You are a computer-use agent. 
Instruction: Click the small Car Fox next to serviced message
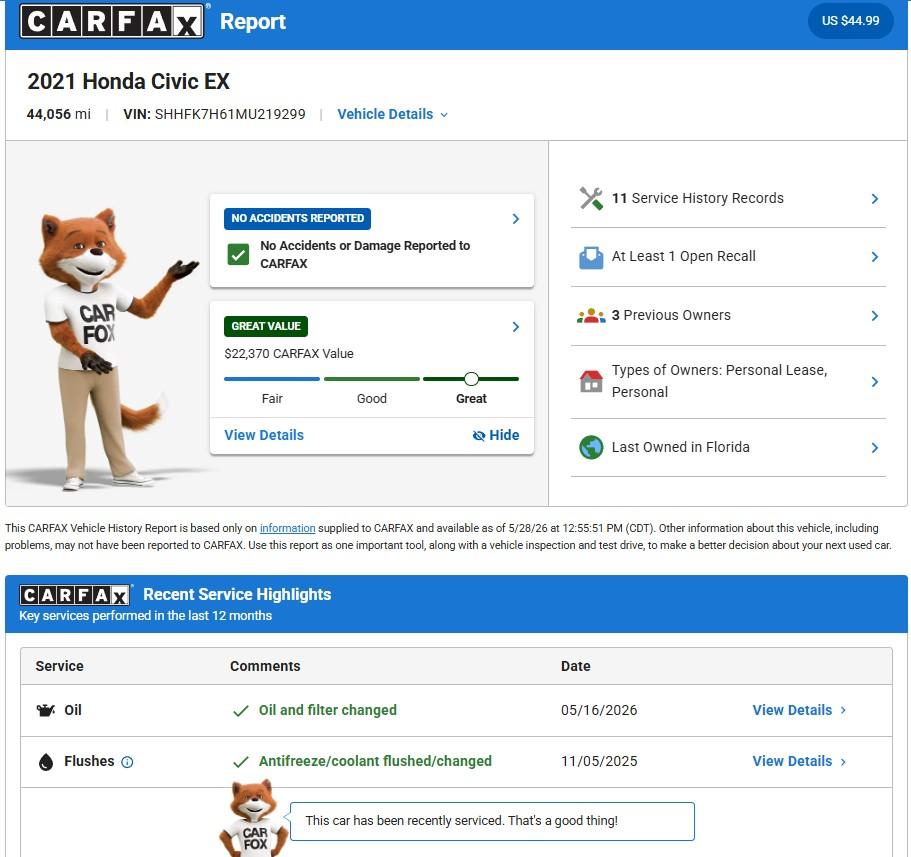[x=254, y=818]
